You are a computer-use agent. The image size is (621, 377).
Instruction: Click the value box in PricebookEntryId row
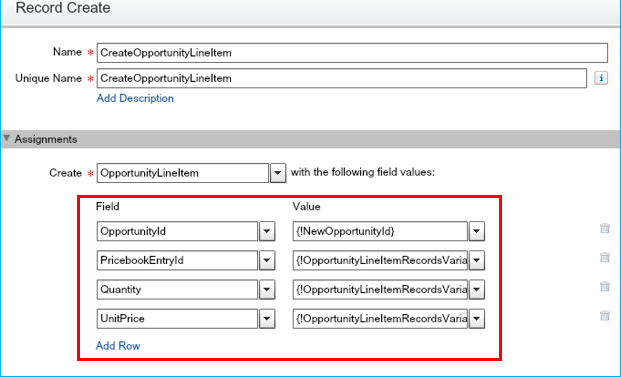380,260
